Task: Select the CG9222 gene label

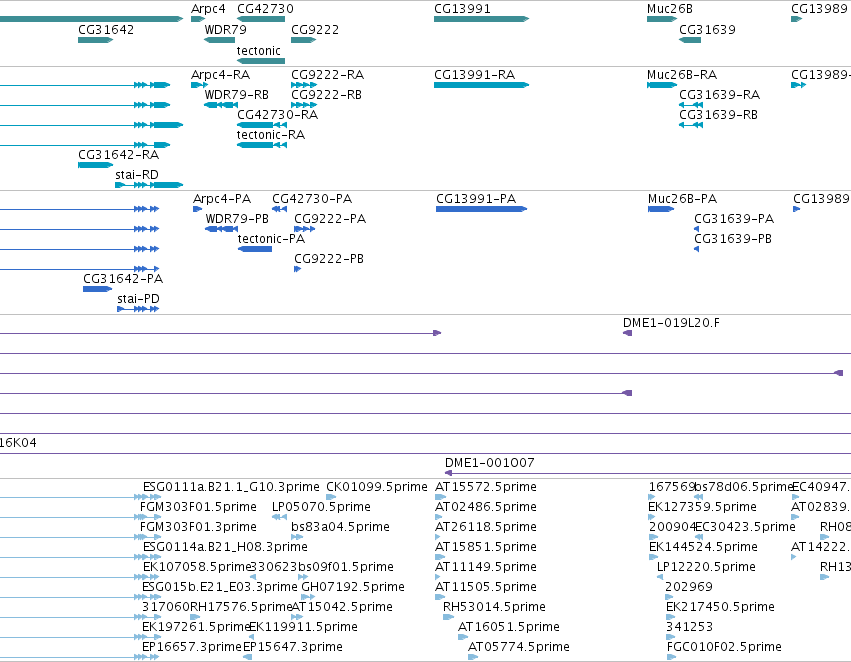Action: [x=315, y=30]
